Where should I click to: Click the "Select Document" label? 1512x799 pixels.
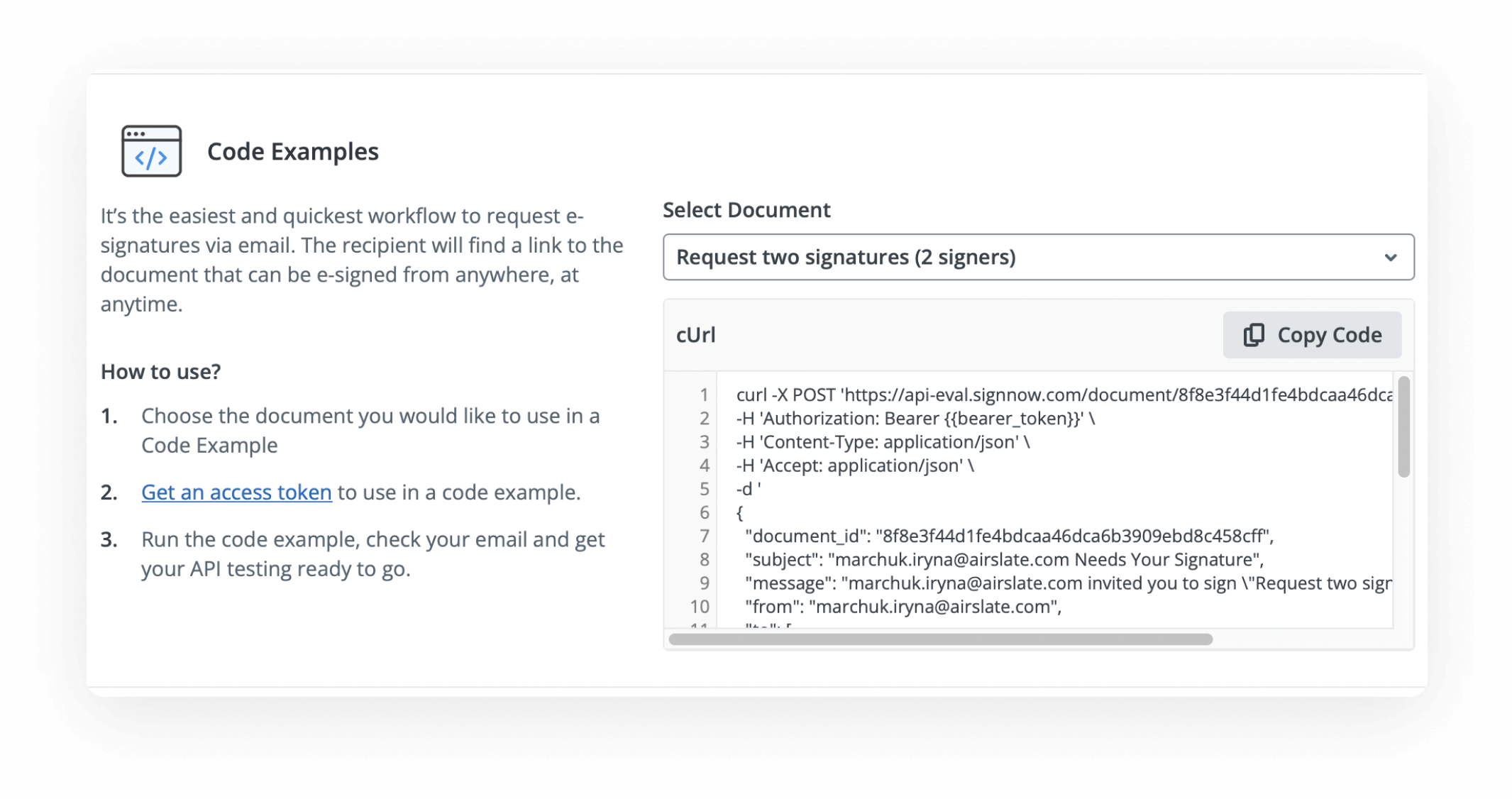(x=746, y=210)
